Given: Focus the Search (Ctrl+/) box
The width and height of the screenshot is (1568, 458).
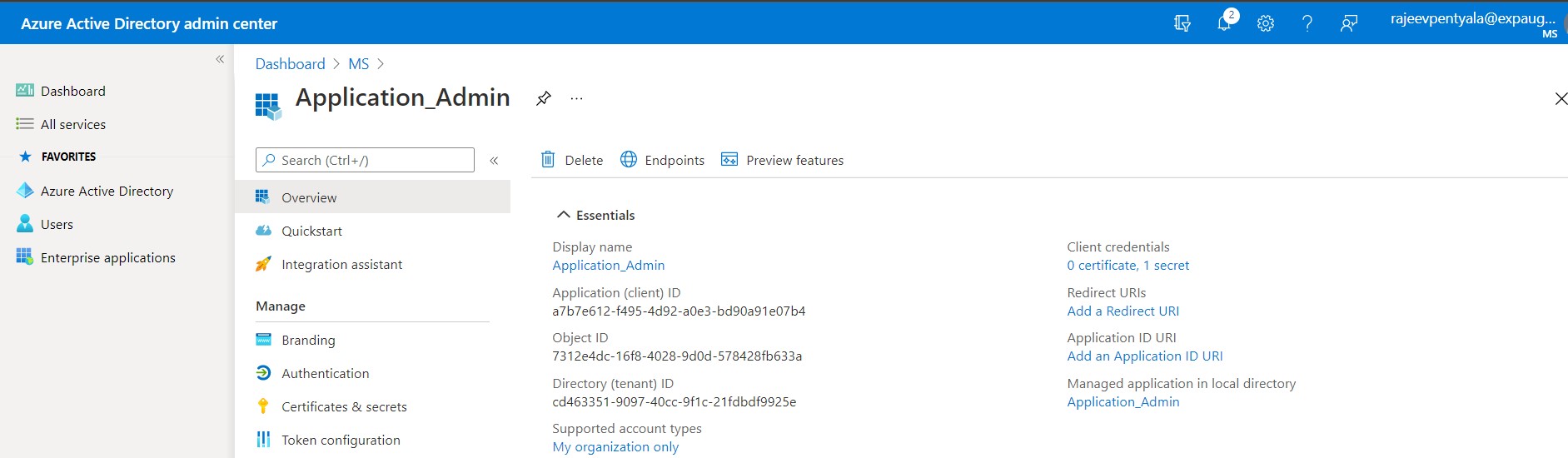Looking at the screenshot, I should coord(365,160).
